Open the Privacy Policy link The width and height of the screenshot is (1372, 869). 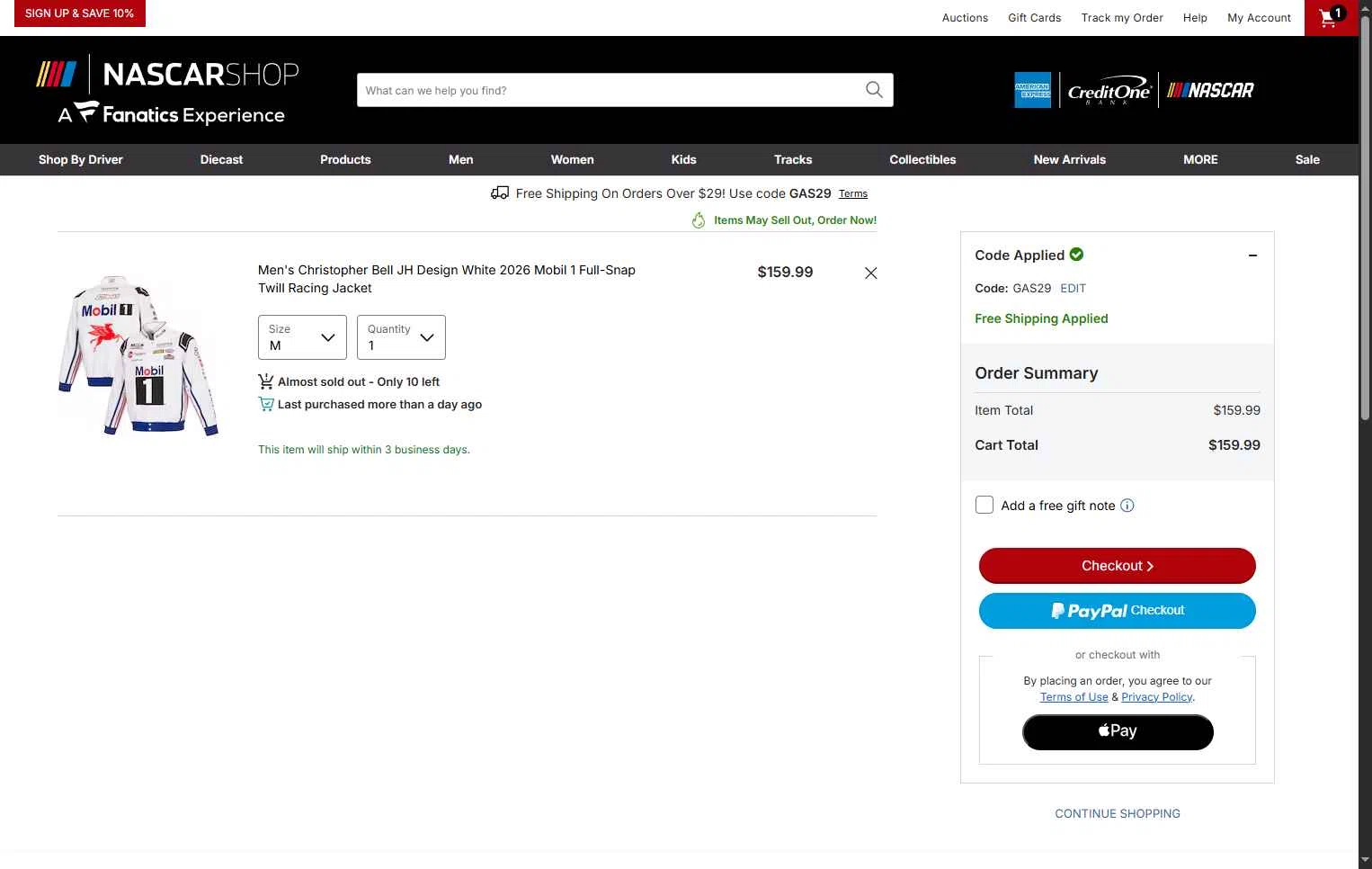click(x=1157, y=697)
